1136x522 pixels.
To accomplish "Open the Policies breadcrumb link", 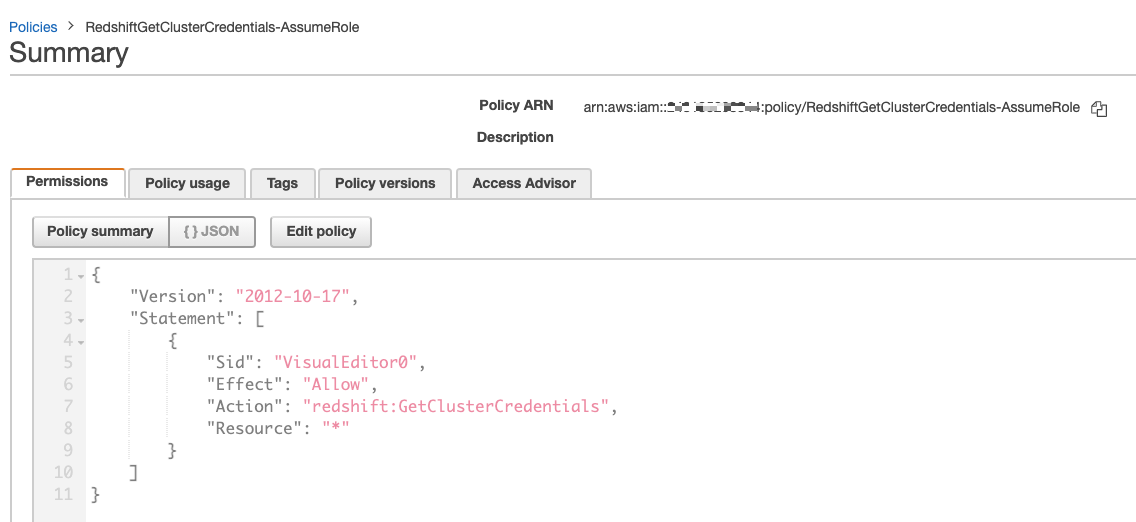I will [x=33, y=27].
